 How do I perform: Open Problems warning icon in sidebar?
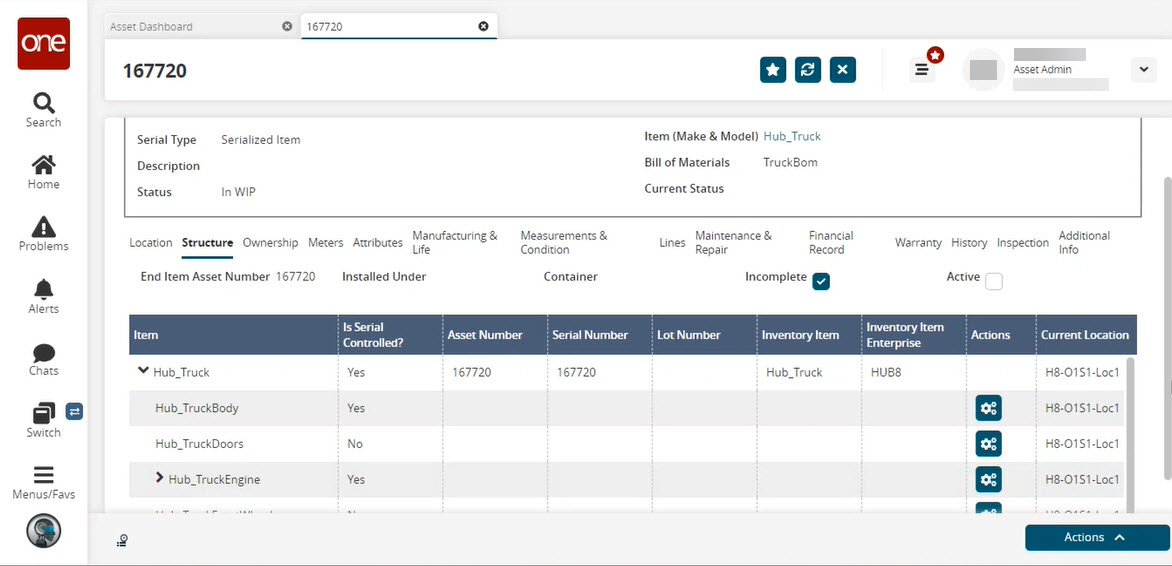[x=44, y=234]
